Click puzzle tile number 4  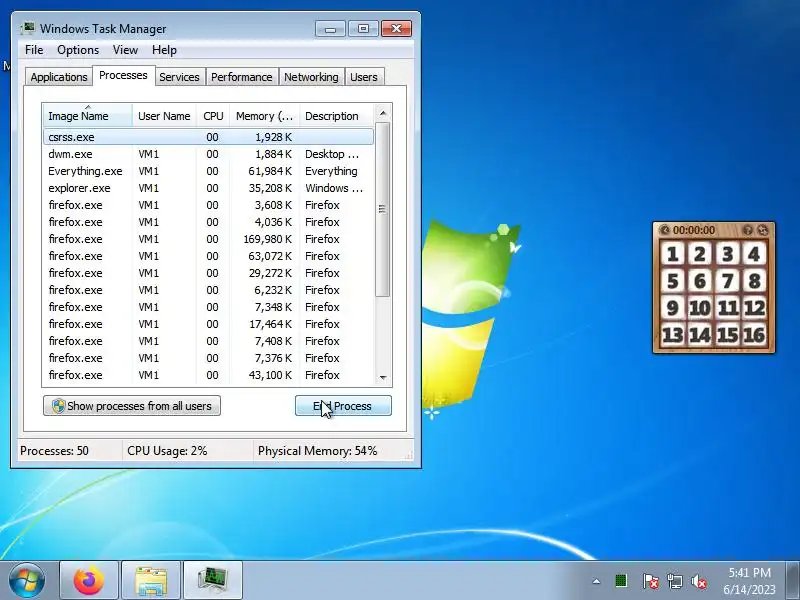(754, 254)
